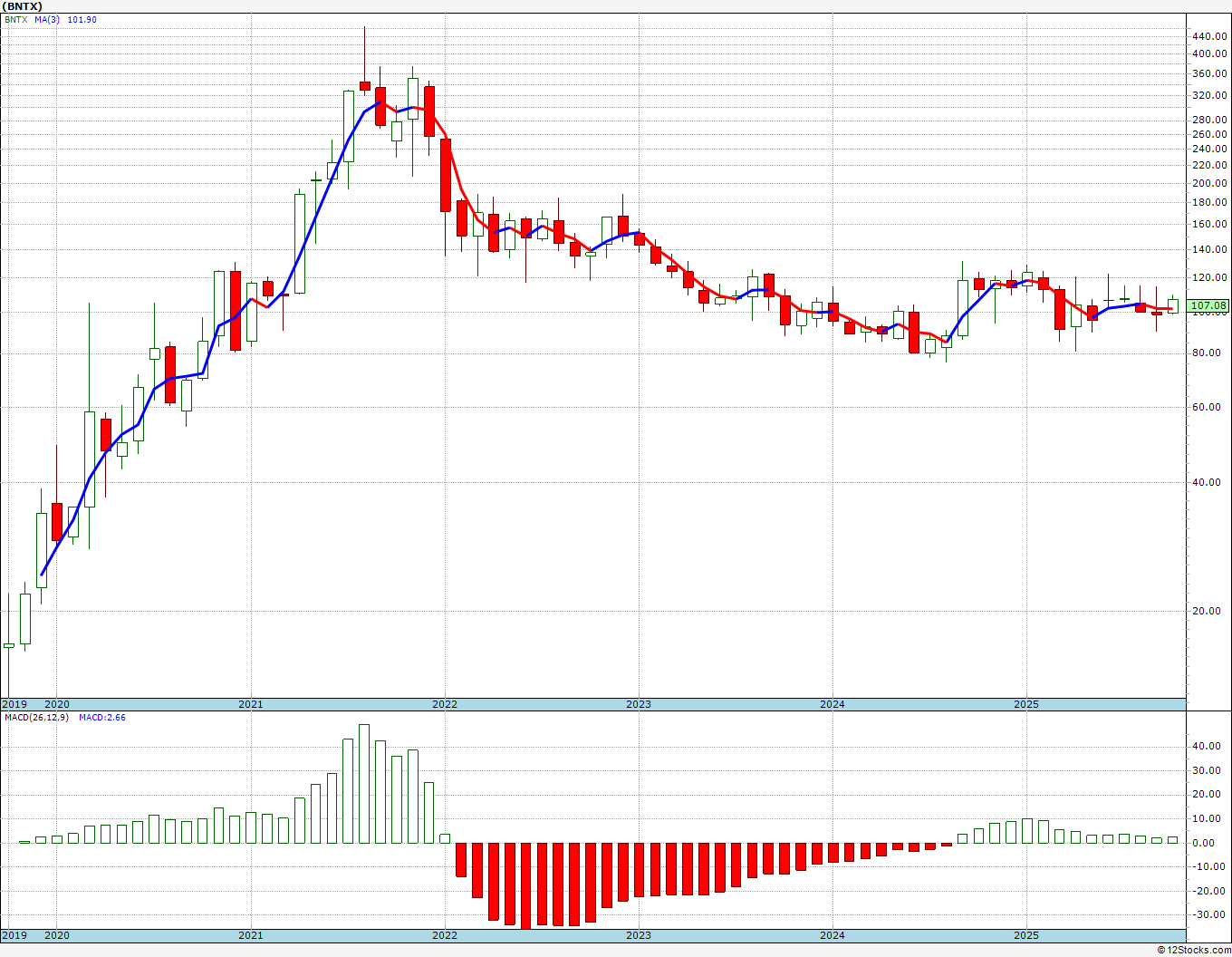Image resolution: width=1232 pixels, height=957 pixels.
Task: Select the 2022 marker on upper time axis
Action: (445, 704)
